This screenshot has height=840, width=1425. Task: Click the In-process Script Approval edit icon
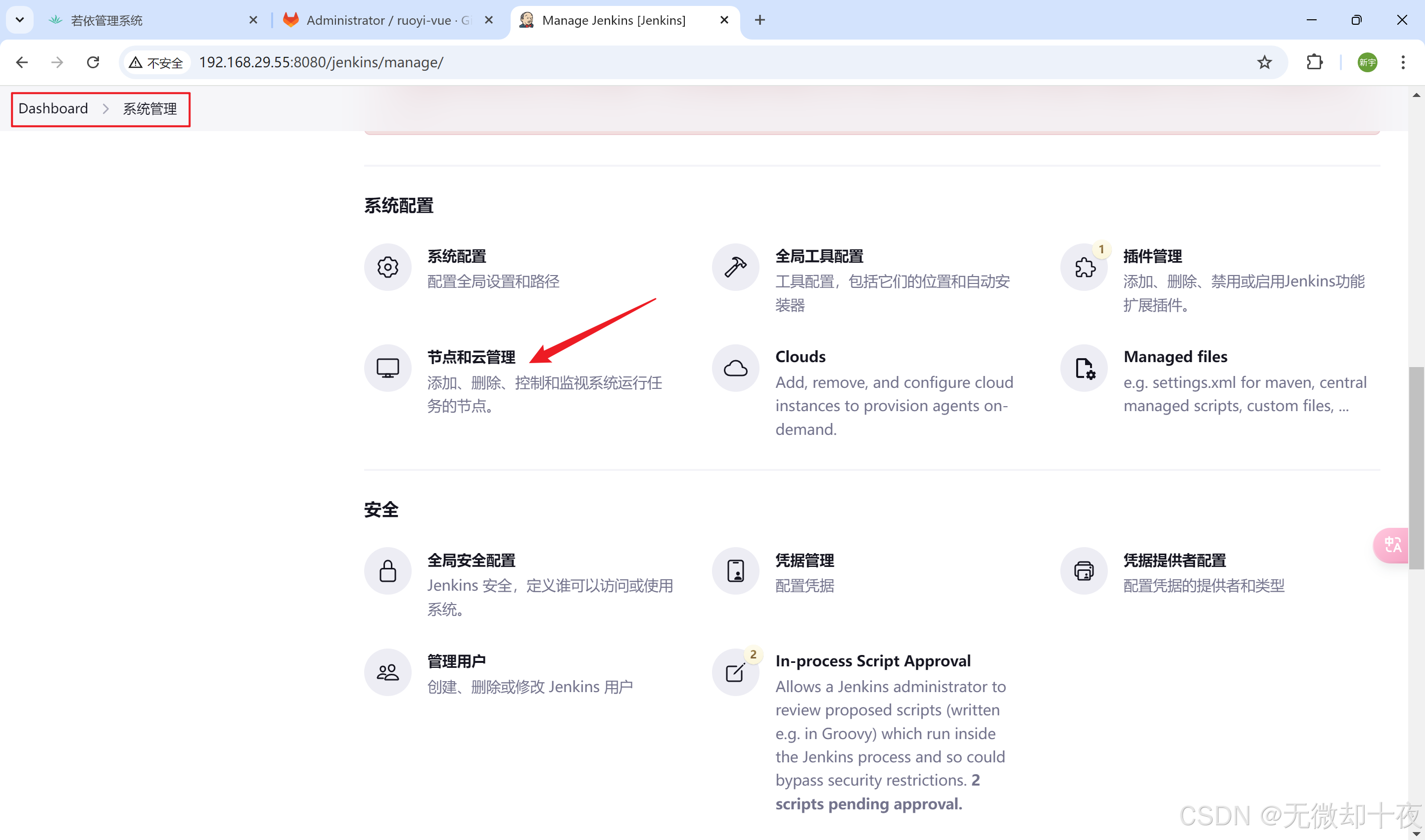735,672
